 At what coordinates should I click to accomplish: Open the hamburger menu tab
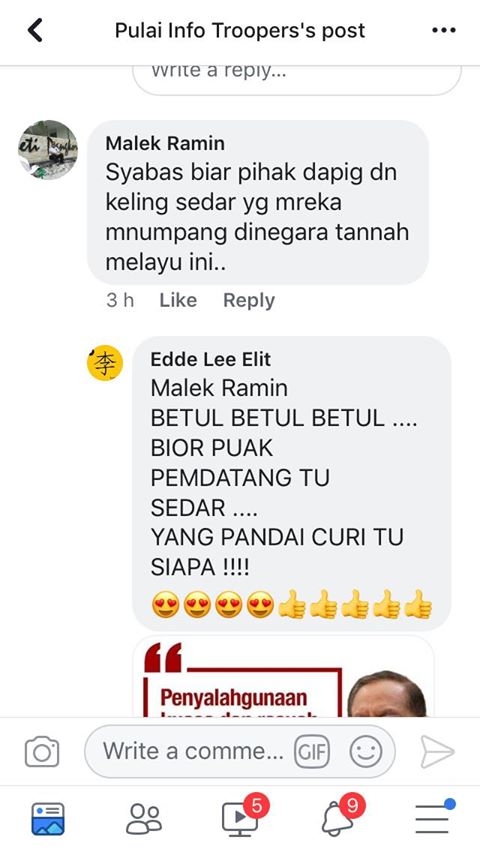(x=435, y=816)
